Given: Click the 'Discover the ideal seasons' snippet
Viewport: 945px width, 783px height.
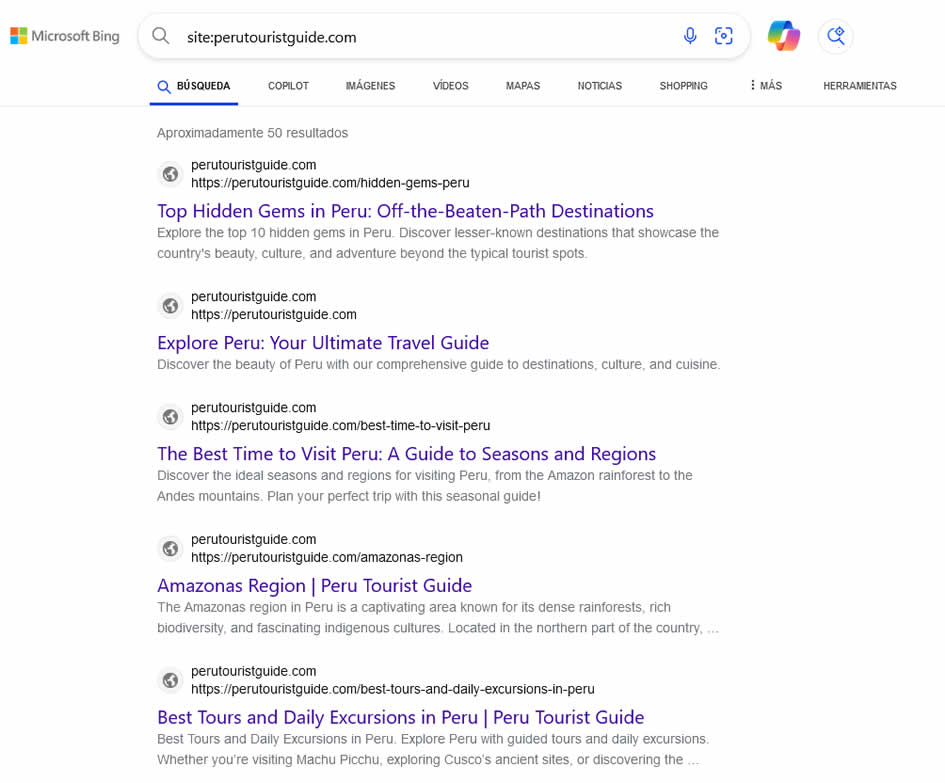Looking at the screenshot, I should [x=425, y=486].
